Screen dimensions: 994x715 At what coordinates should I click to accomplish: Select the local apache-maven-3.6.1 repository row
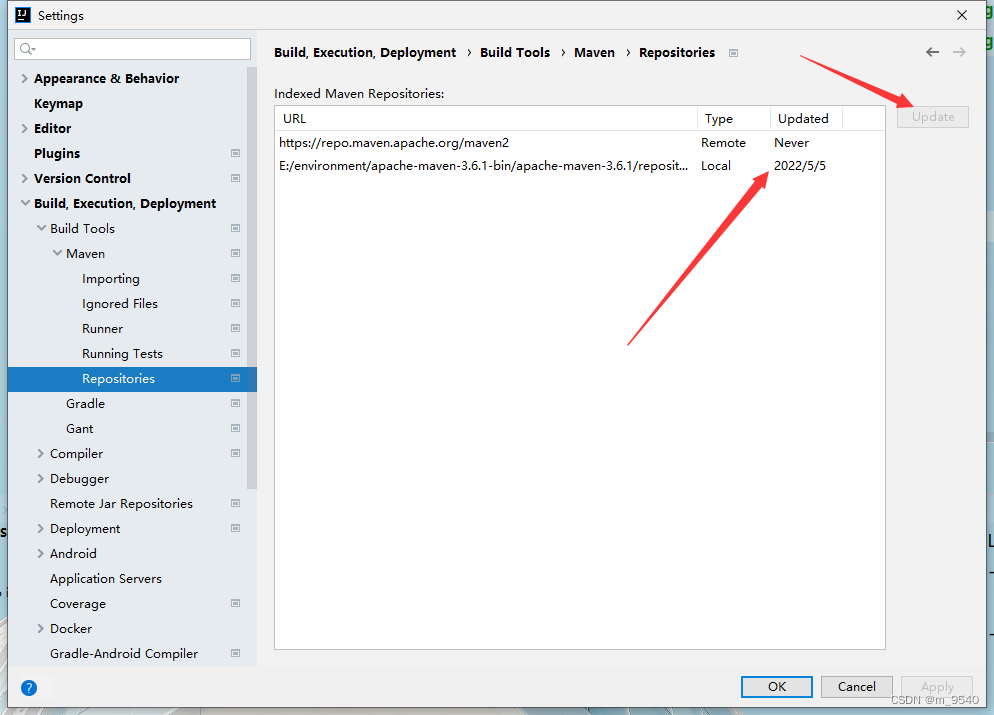click(579, 165)
